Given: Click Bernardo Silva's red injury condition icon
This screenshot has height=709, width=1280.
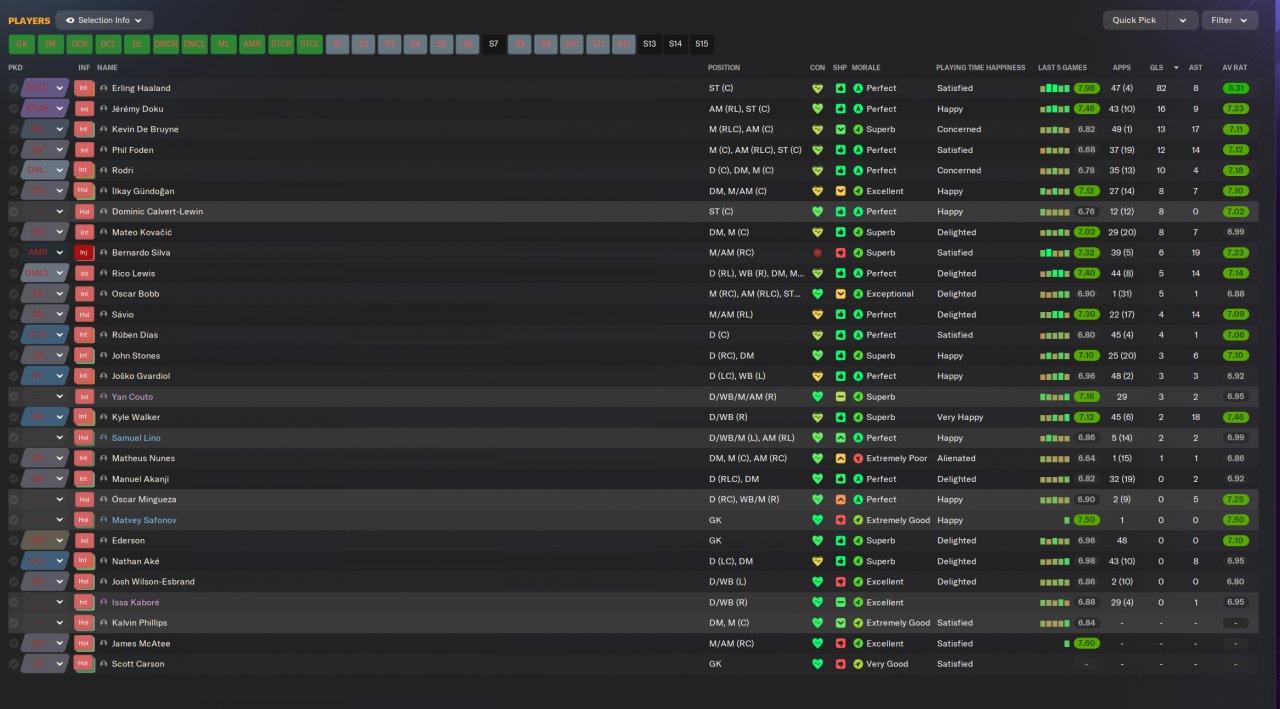Looking at the screenshot, I should click(818, 253).
